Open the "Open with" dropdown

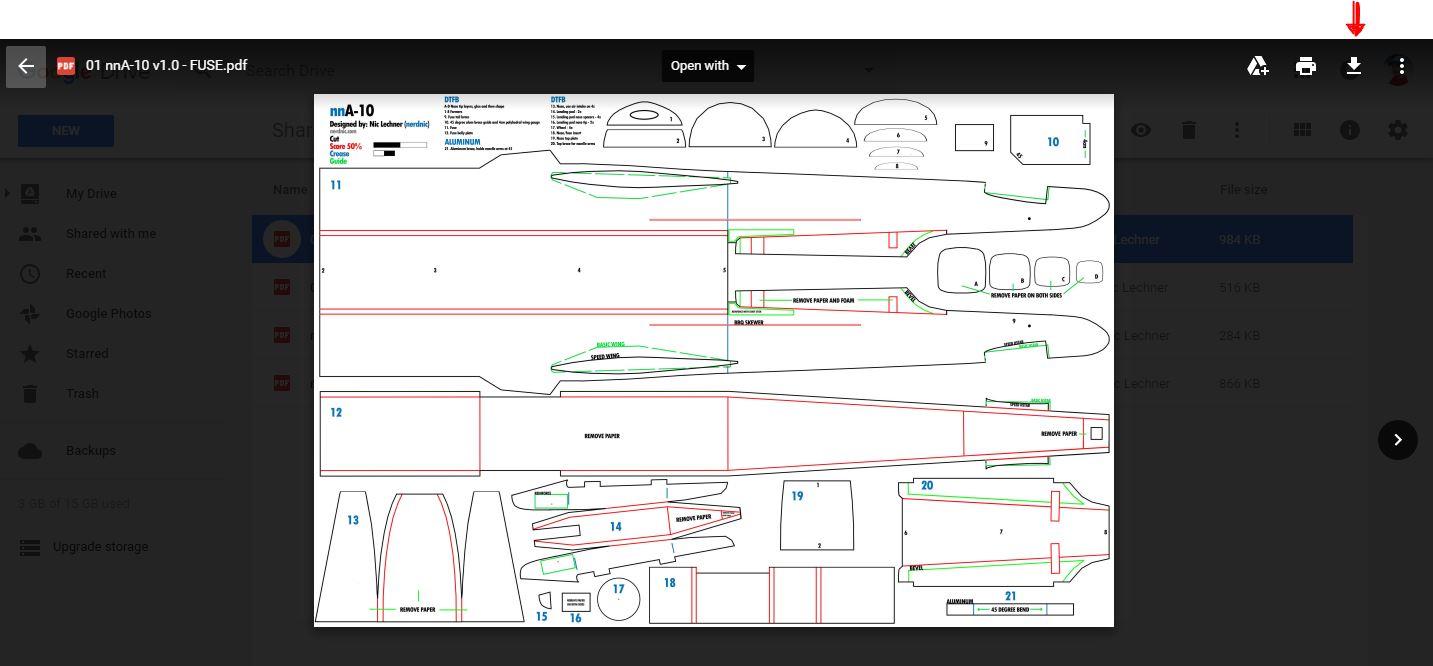point(708,66)
